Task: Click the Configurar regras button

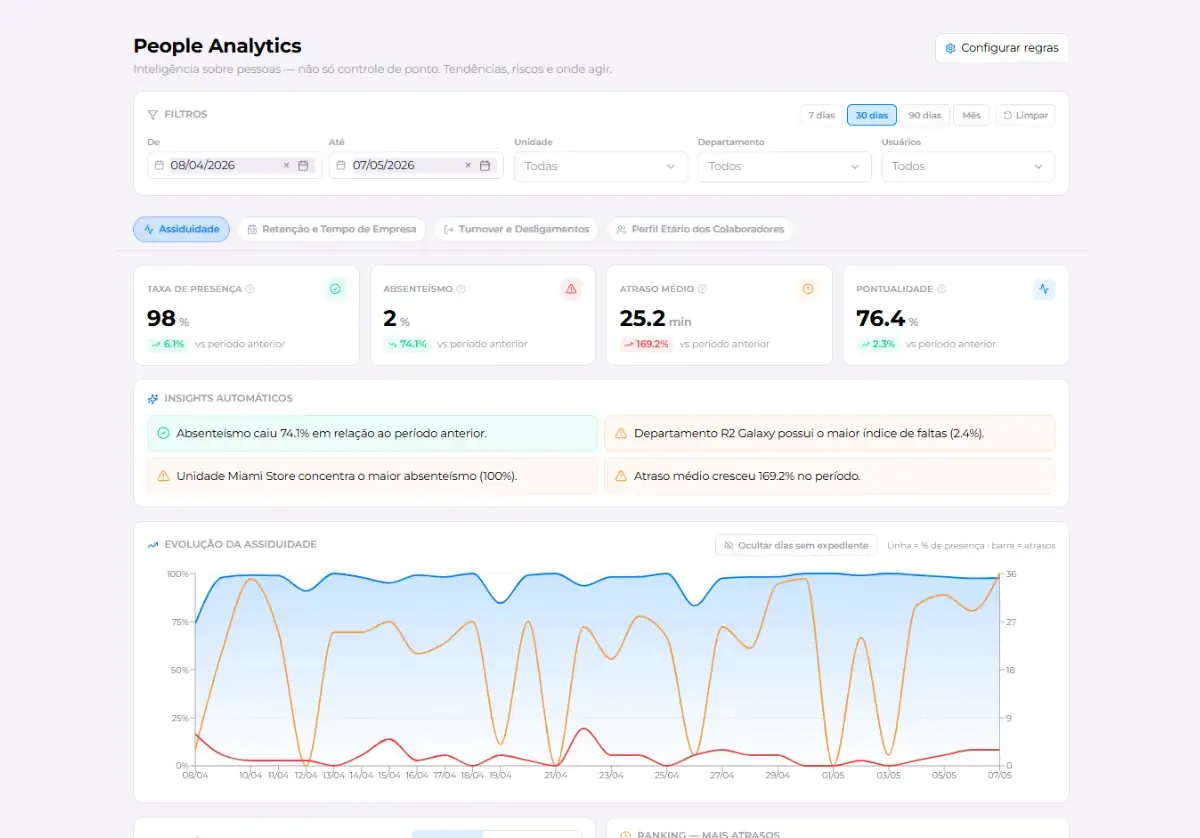Action: click(1002, 48)
